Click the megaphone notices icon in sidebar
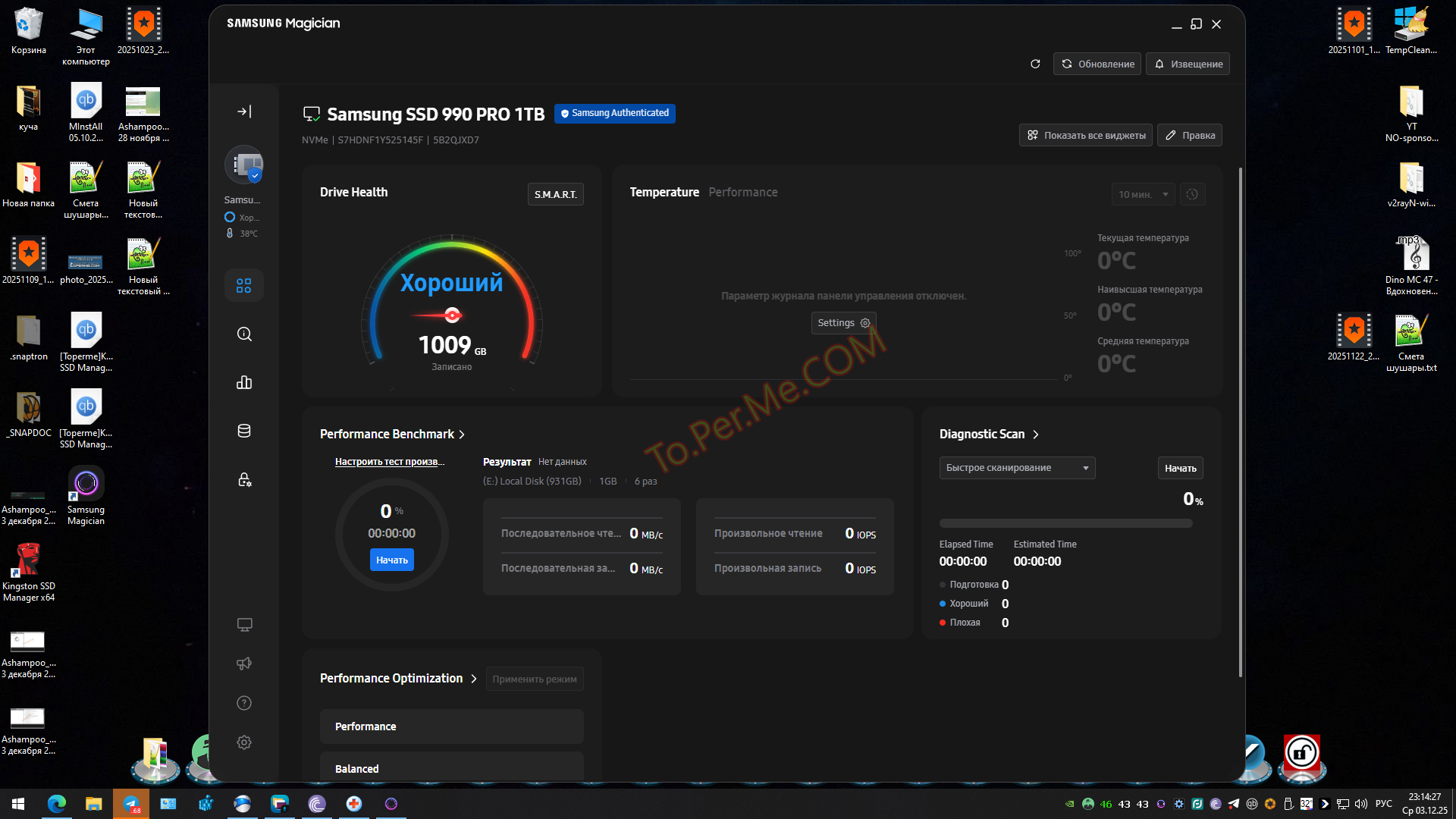 click(x=244, y=664)
